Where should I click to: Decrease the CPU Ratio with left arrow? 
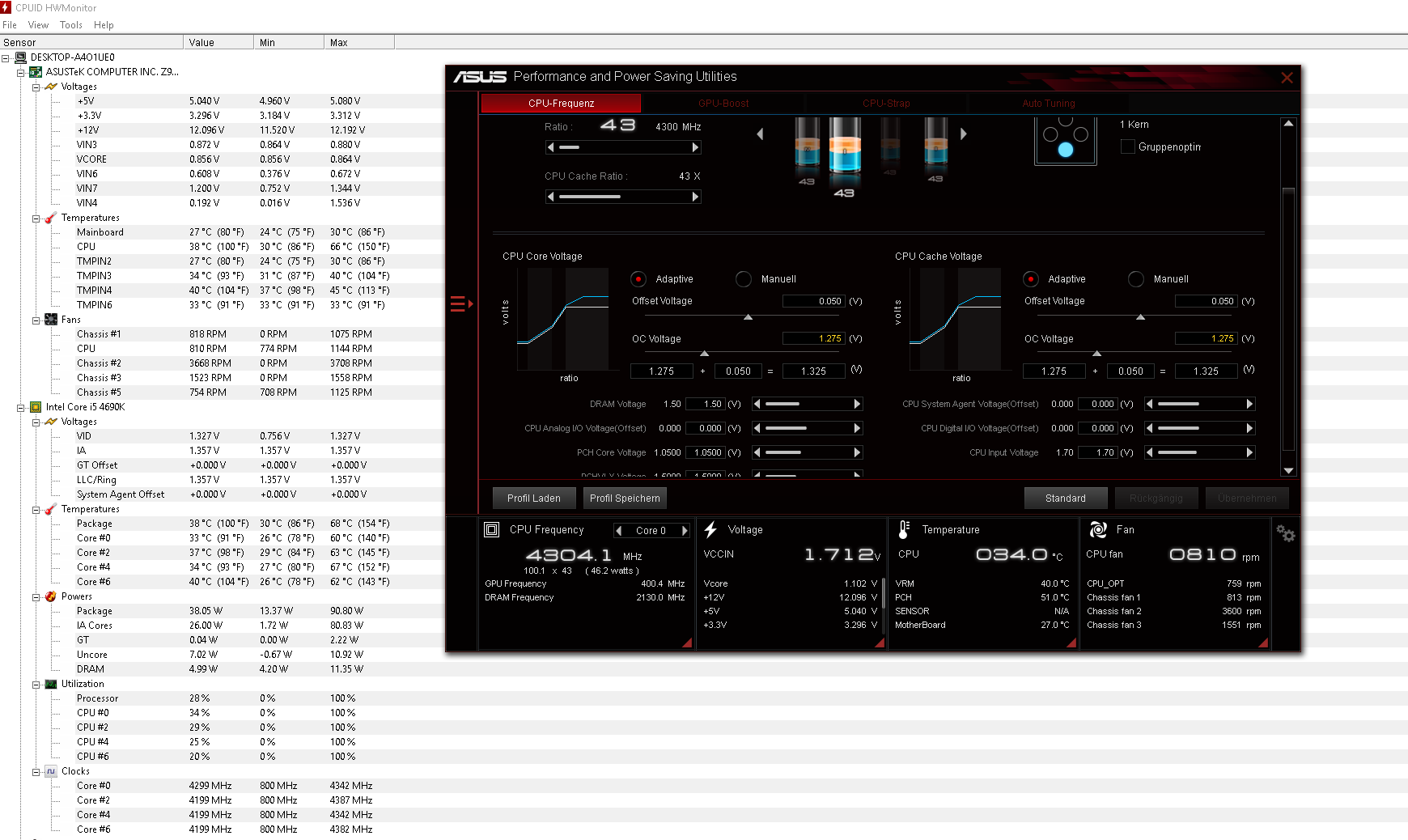551,147
